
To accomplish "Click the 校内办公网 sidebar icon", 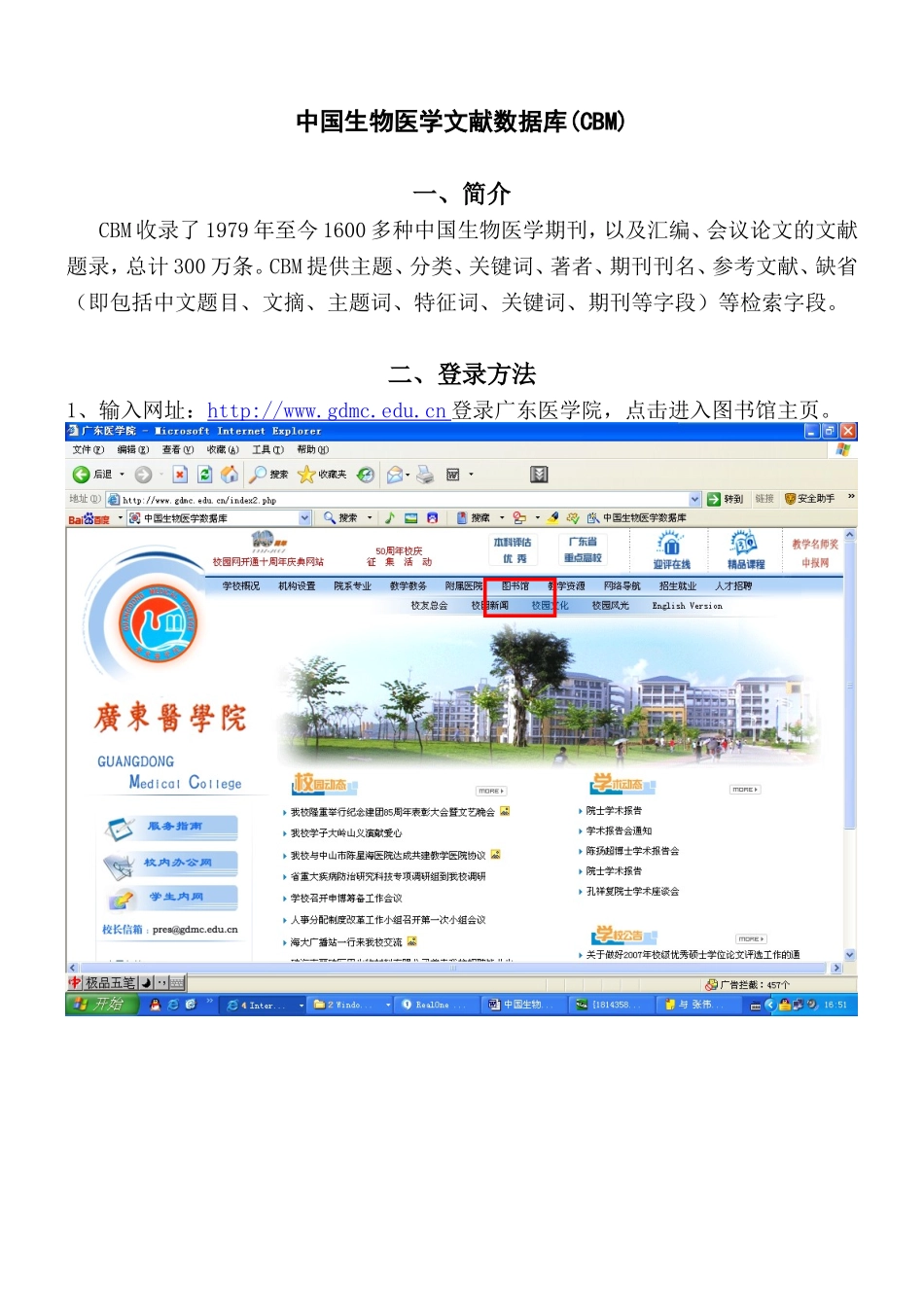I will [171, 864].
